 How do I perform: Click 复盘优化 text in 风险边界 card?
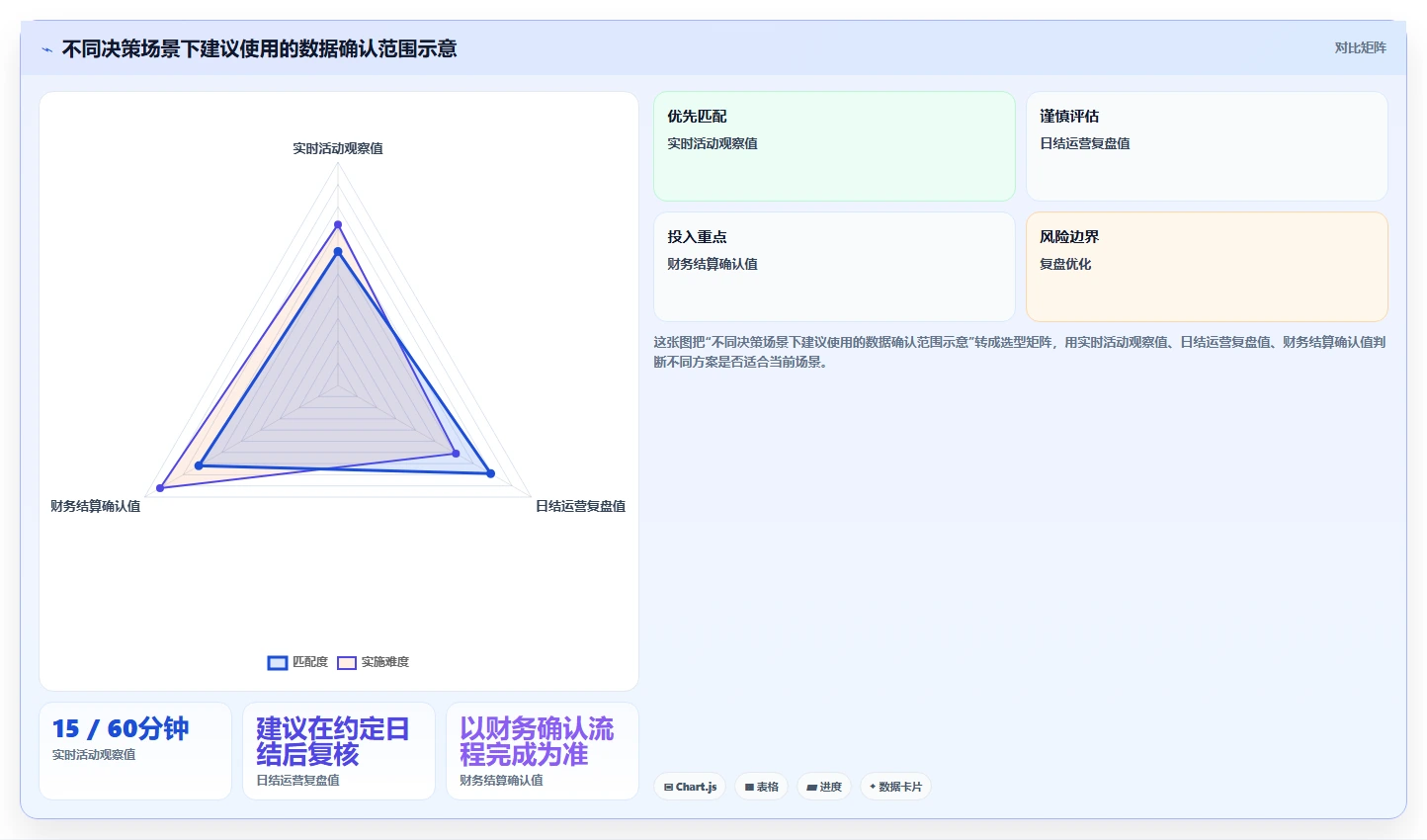[1065, 264]
